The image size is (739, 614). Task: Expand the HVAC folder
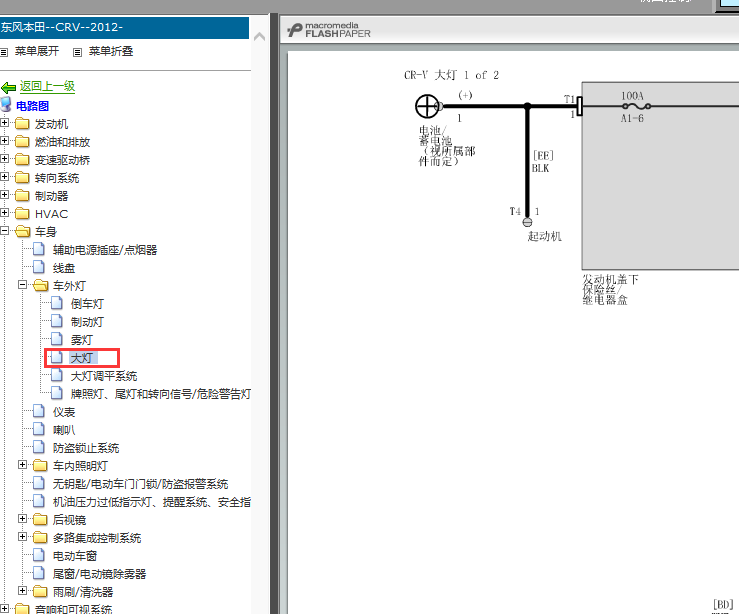click(x=5, y=213)
